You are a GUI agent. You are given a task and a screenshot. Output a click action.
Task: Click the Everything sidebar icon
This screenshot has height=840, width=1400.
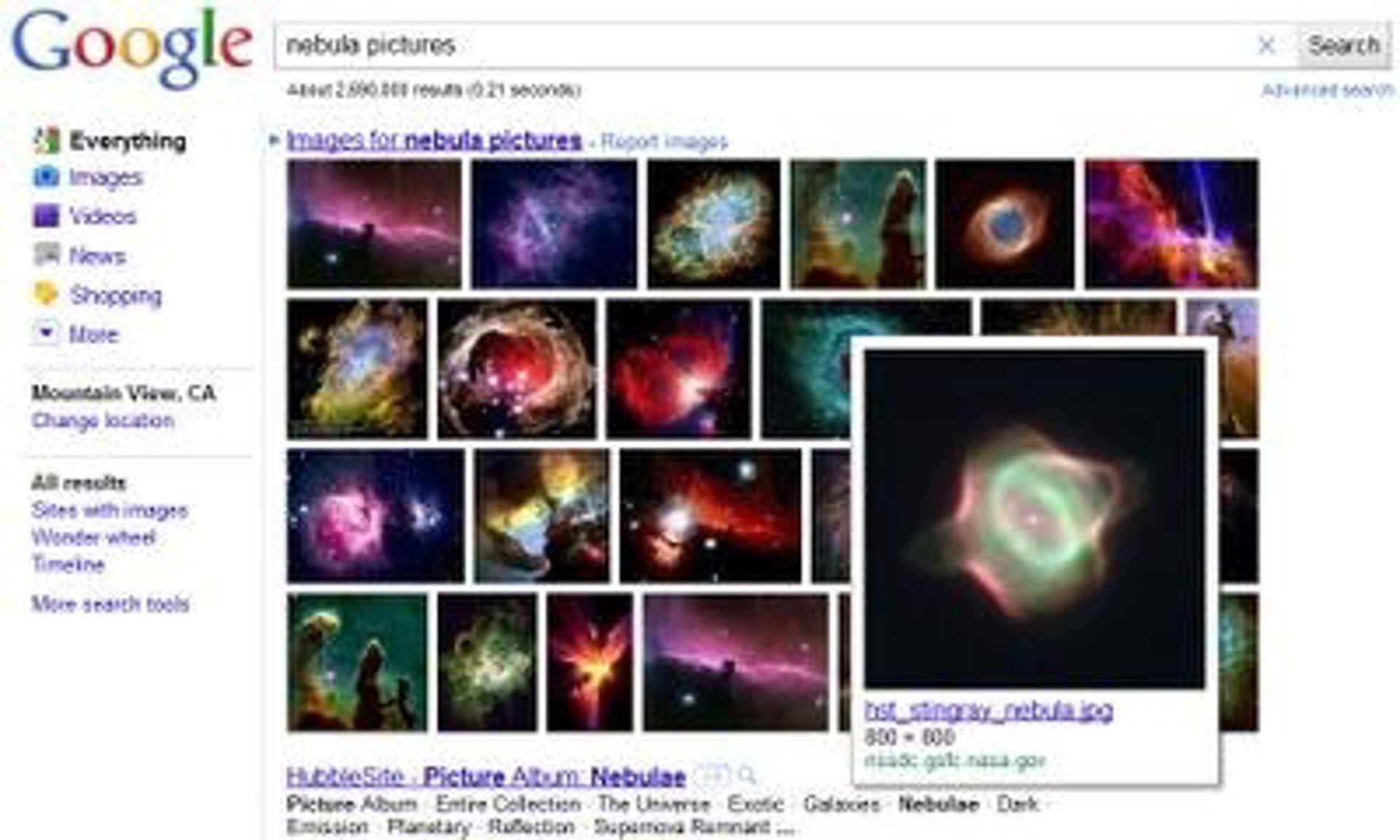47,140
